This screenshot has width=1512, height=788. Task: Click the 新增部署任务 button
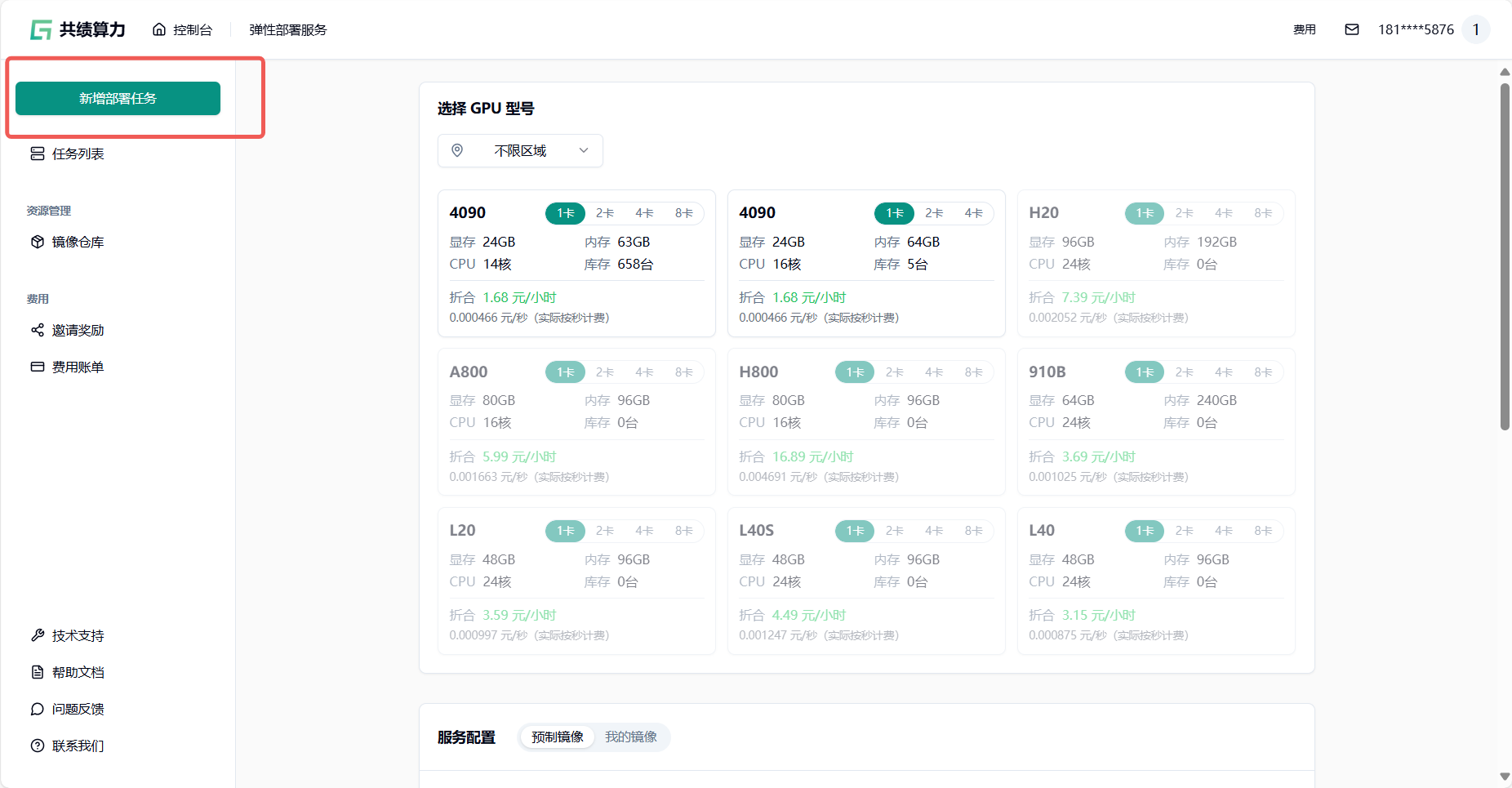[x=118, y=99]
